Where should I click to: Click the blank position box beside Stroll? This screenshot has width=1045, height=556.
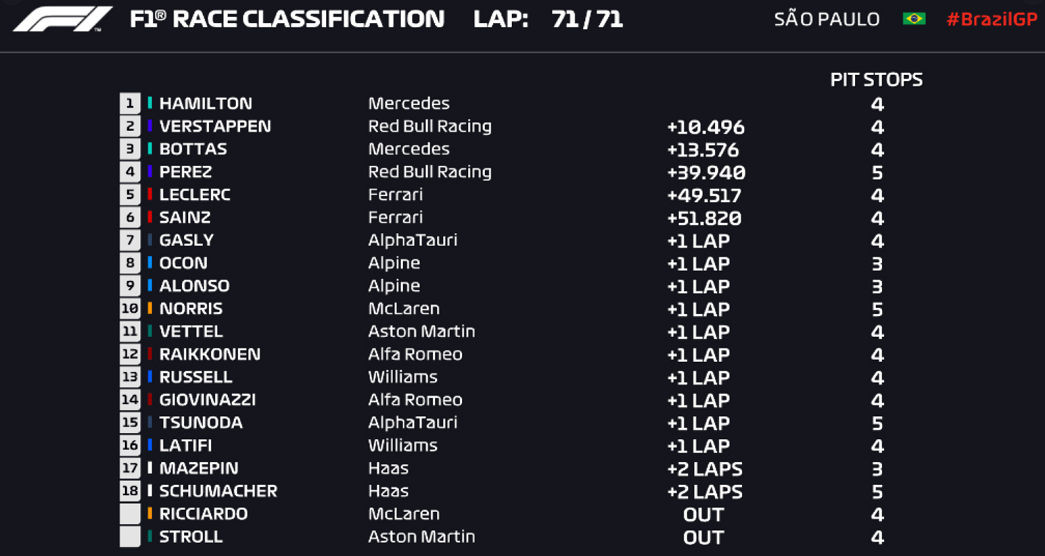(130, 537)
